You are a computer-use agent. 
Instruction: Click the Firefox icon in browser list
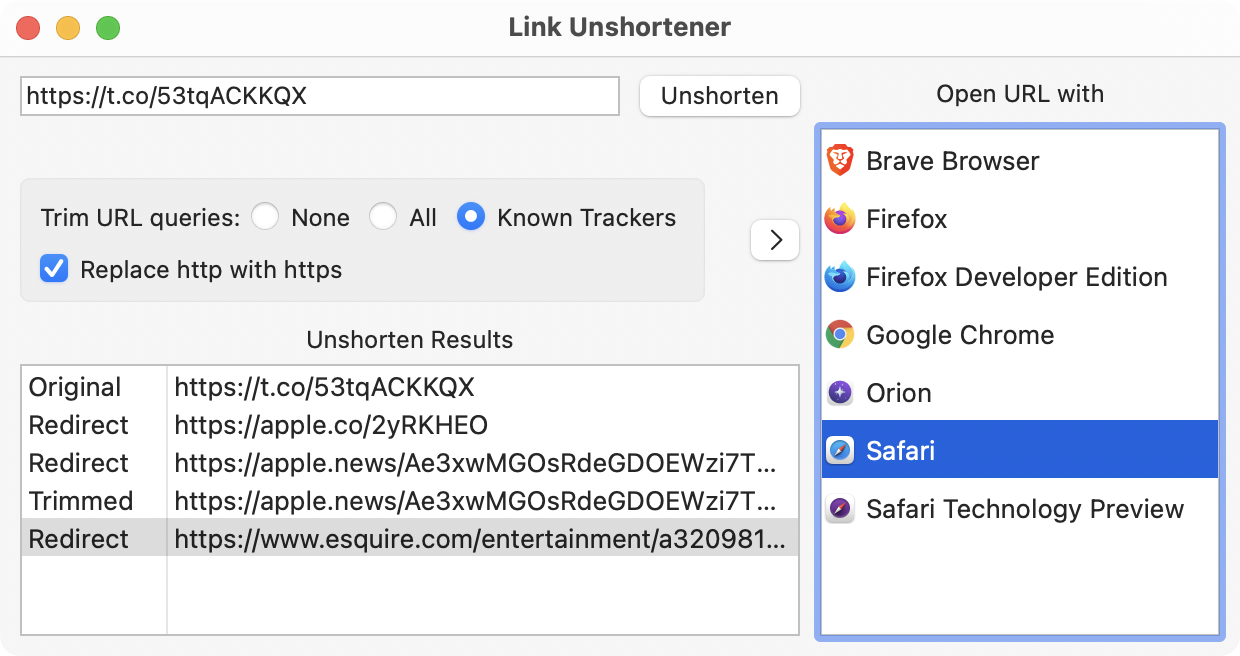[x=840, y=219]
